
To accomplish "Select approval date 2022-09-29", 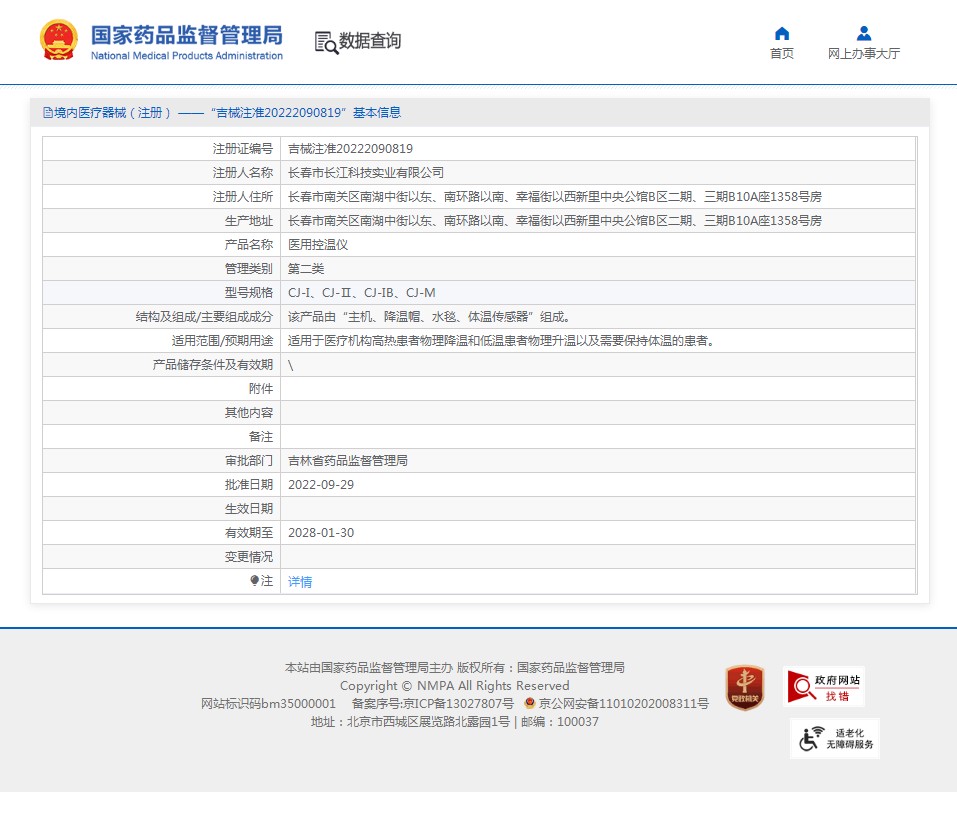I will 321,485.
